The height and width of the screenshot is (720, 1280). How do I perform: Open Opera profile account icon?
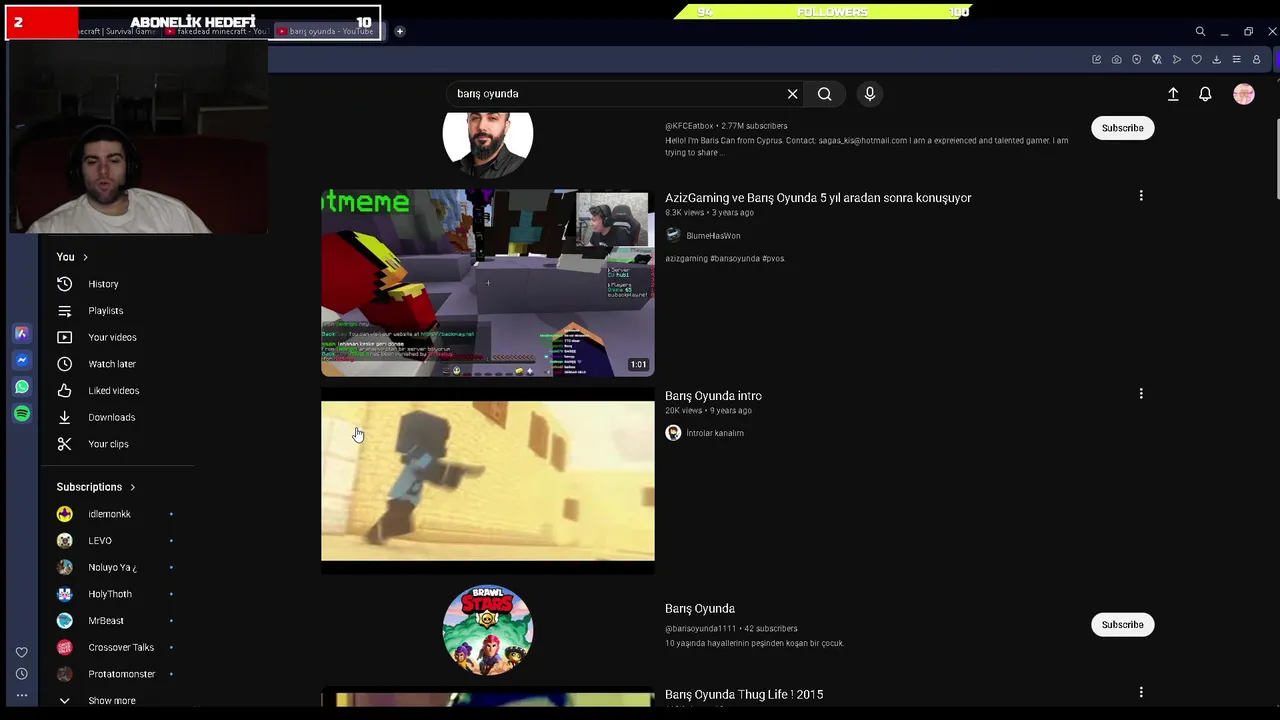[1256, 60]
